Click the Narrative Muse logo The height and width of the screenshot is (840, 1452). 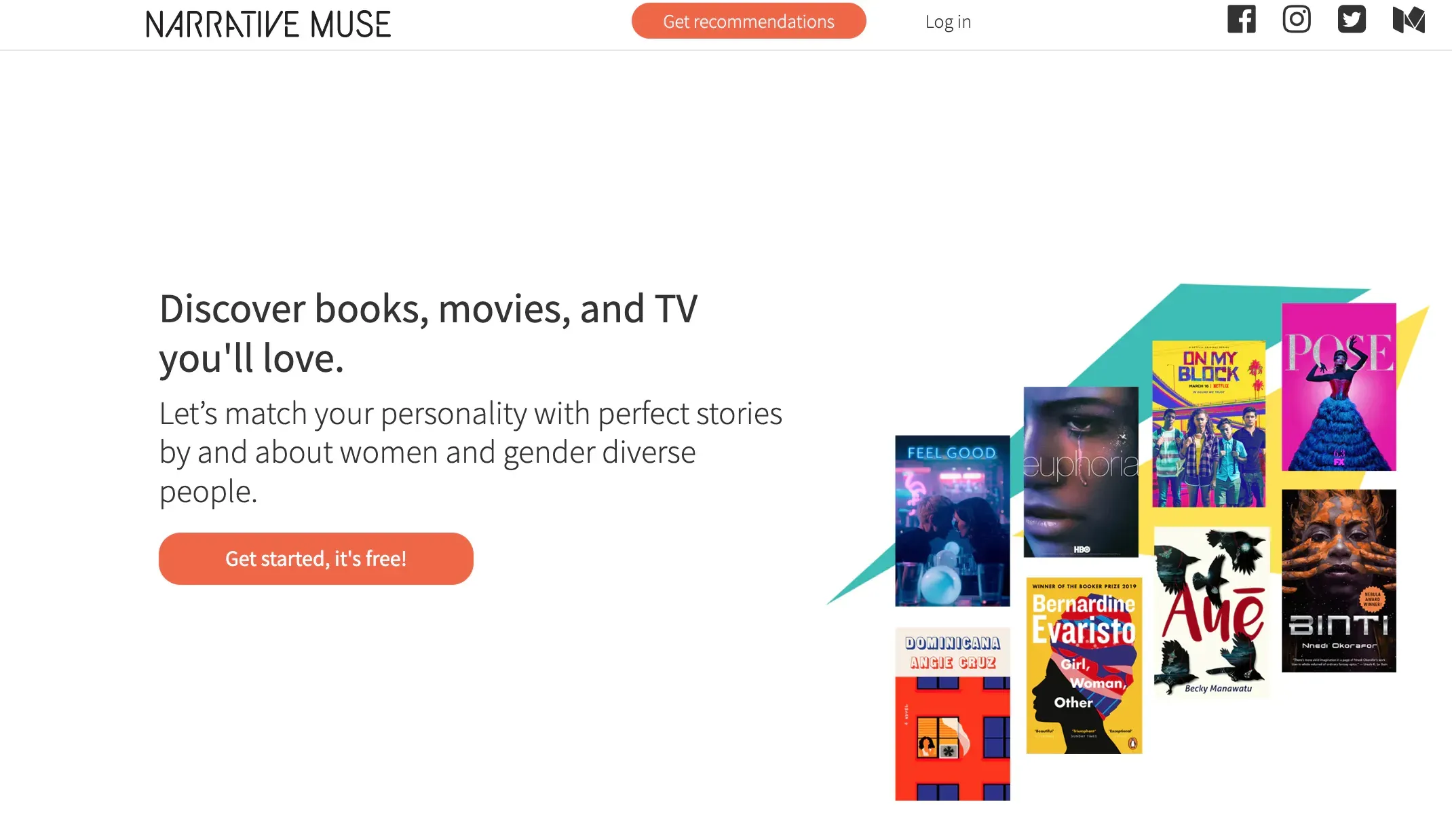click(x=269, y=24)
